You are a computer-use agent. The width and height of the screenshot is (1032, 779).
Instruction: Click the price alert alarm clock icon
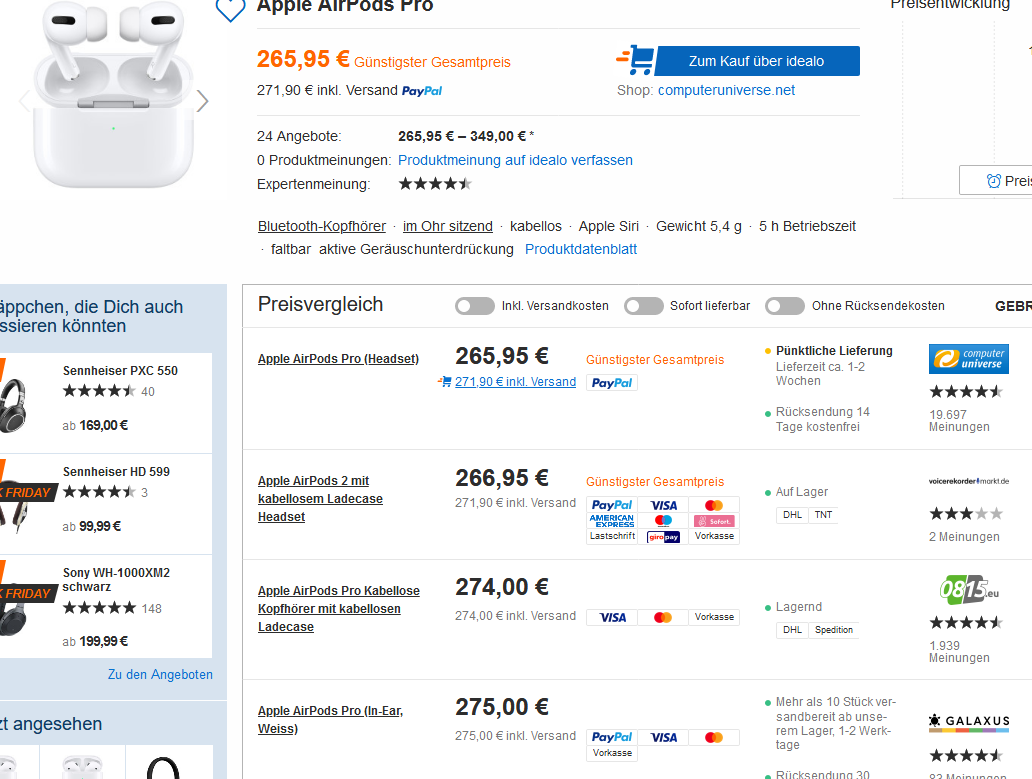pyautogui.click(x=993, y=181)
